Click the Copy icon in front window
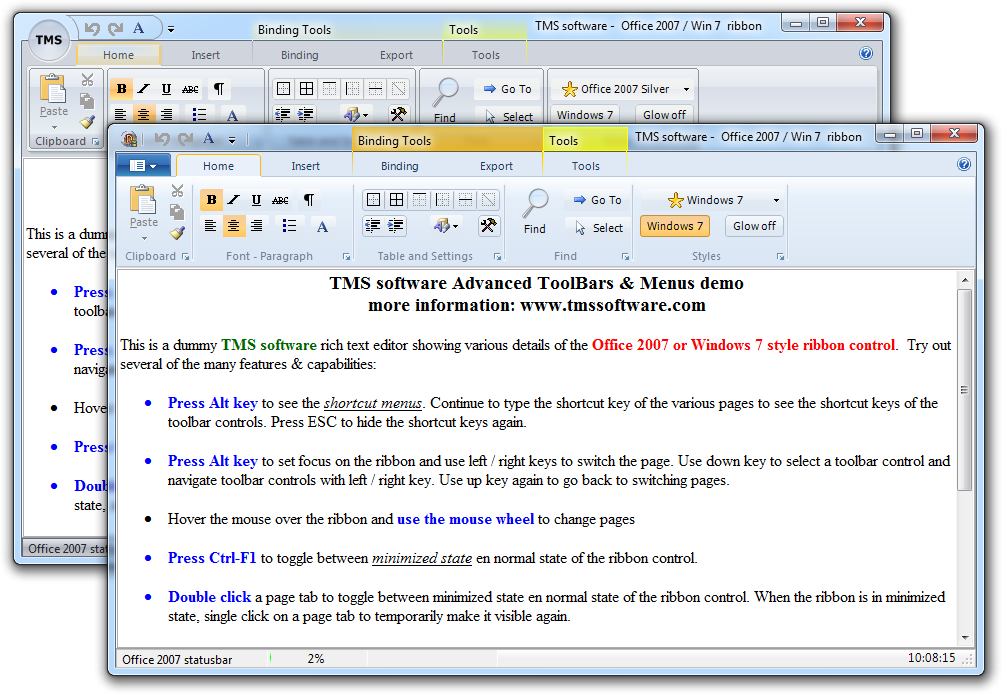 [177, 212]
